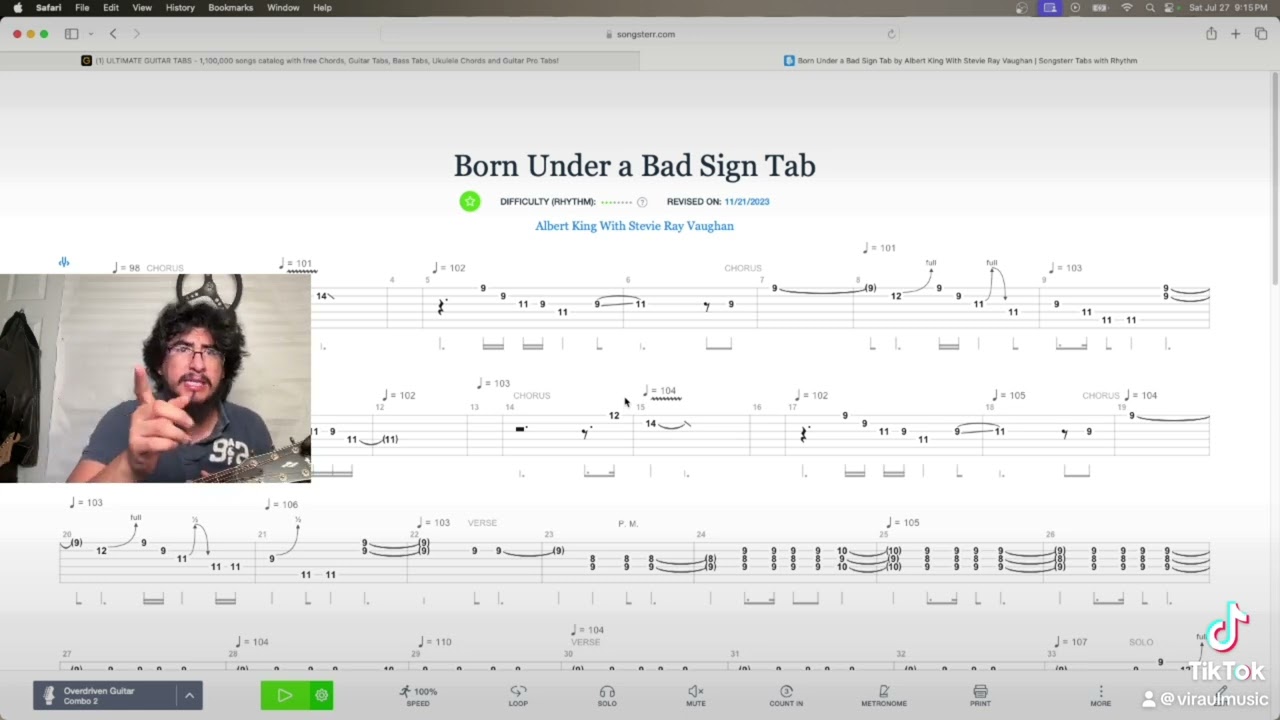Open the date and time Sat Jul 27

[x=1229, y=8]
